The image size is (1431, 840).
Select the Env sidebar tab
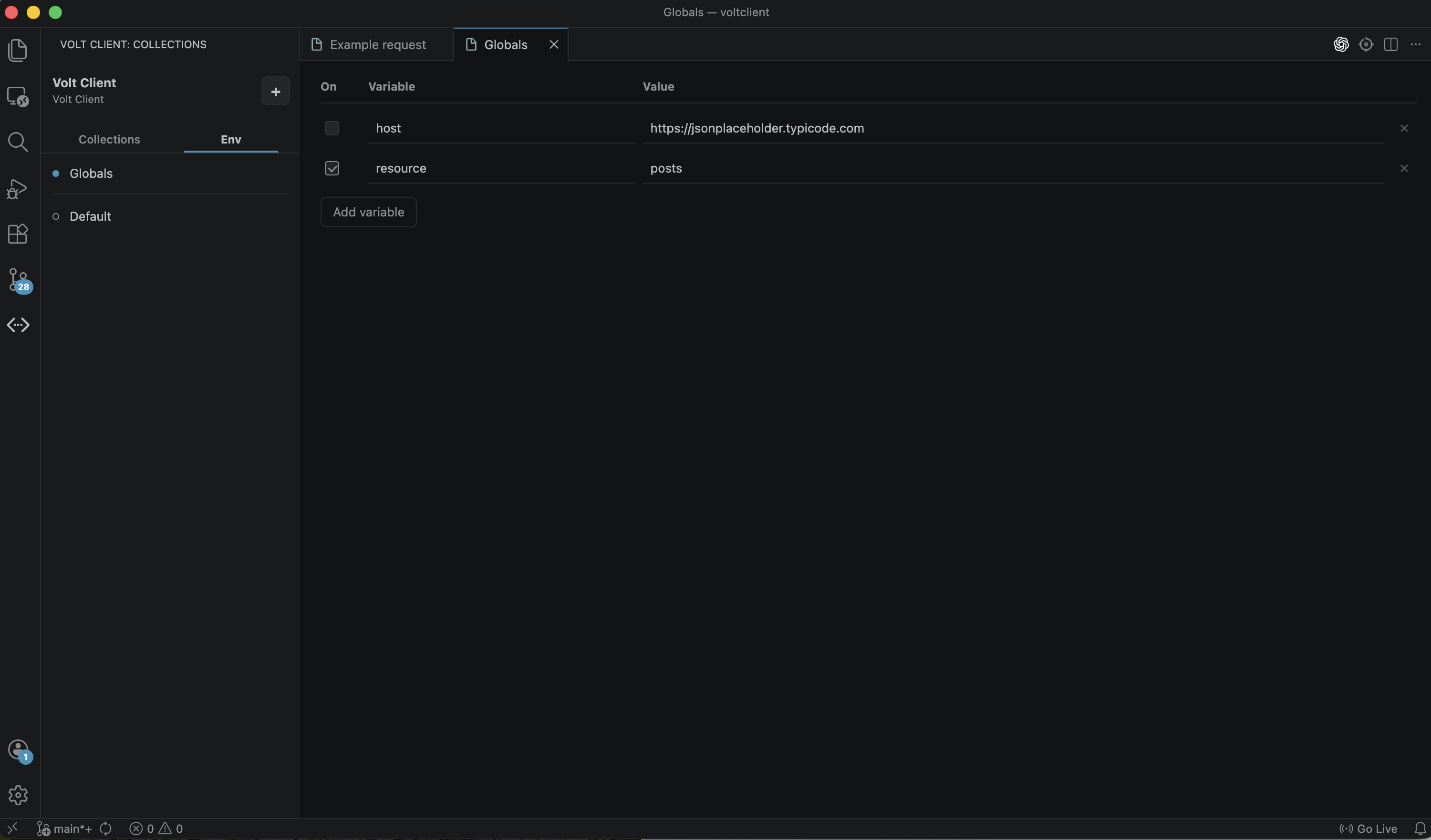click(x=230, y=140)
